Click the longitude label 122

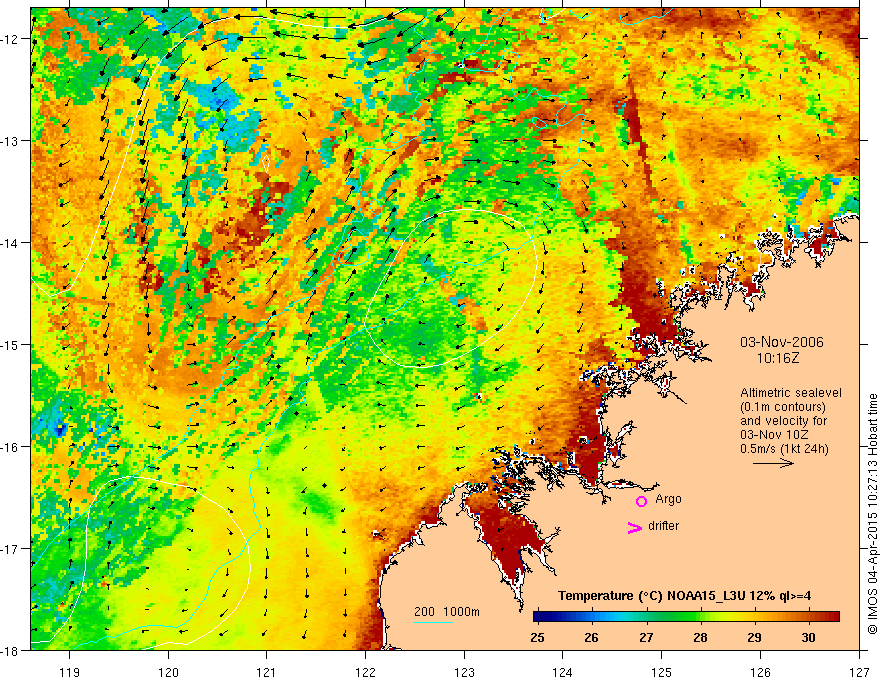[365, 672]
